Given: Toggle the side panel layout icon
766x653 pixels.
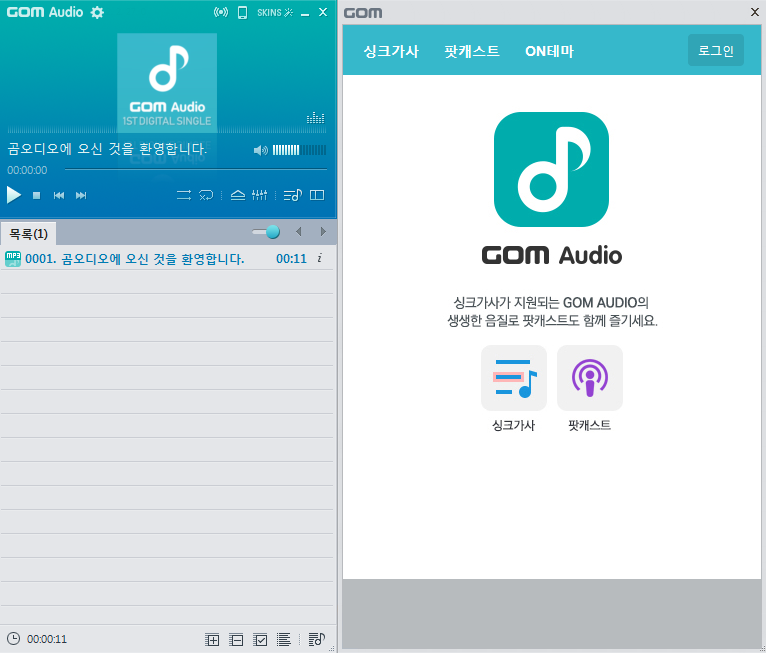Looking at the screenshot, I should point(317,195).
